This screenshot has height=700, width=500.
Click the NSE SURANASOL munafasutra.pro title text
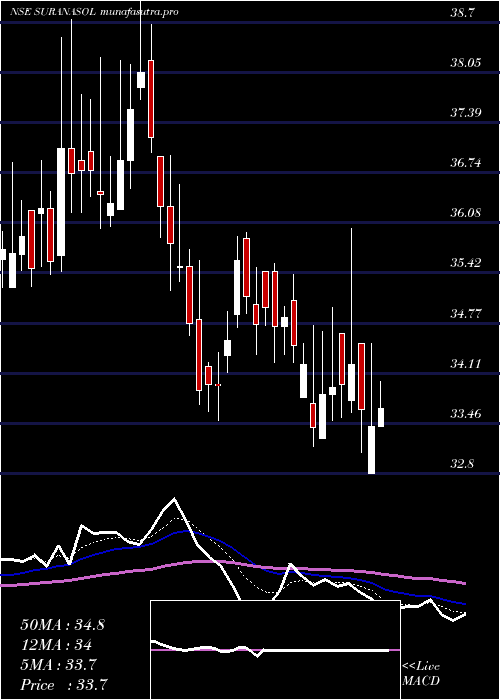click(94, 12)
